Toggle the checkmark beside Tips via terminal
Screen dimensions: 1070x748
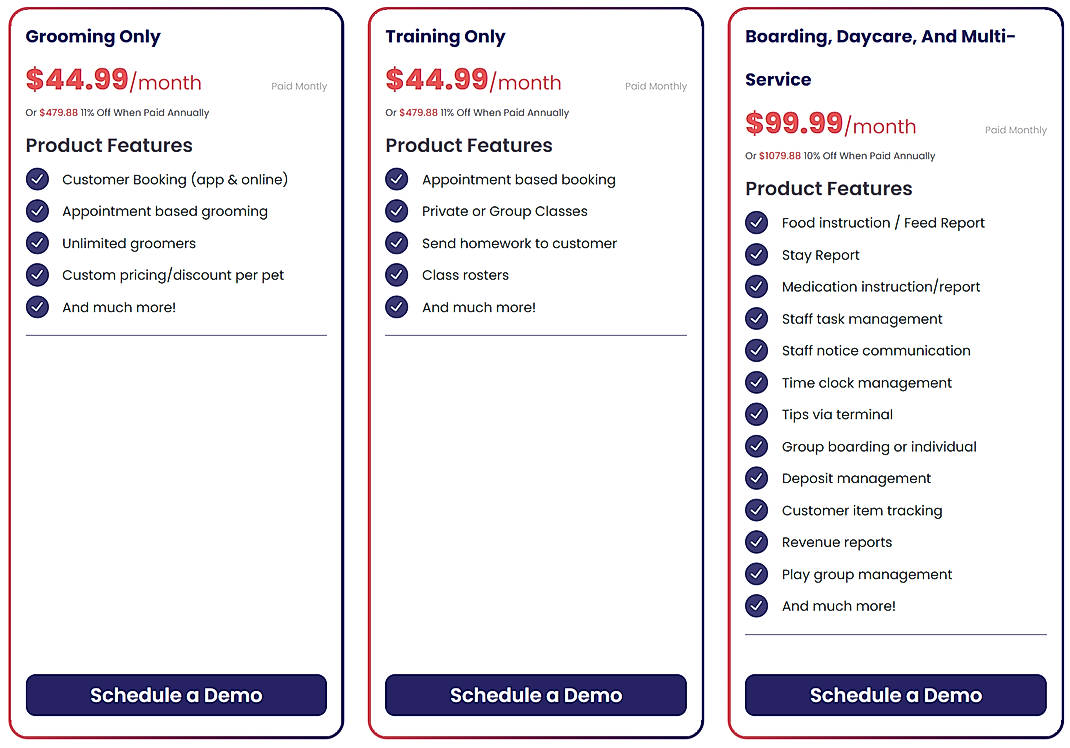(x=756, y=414)
